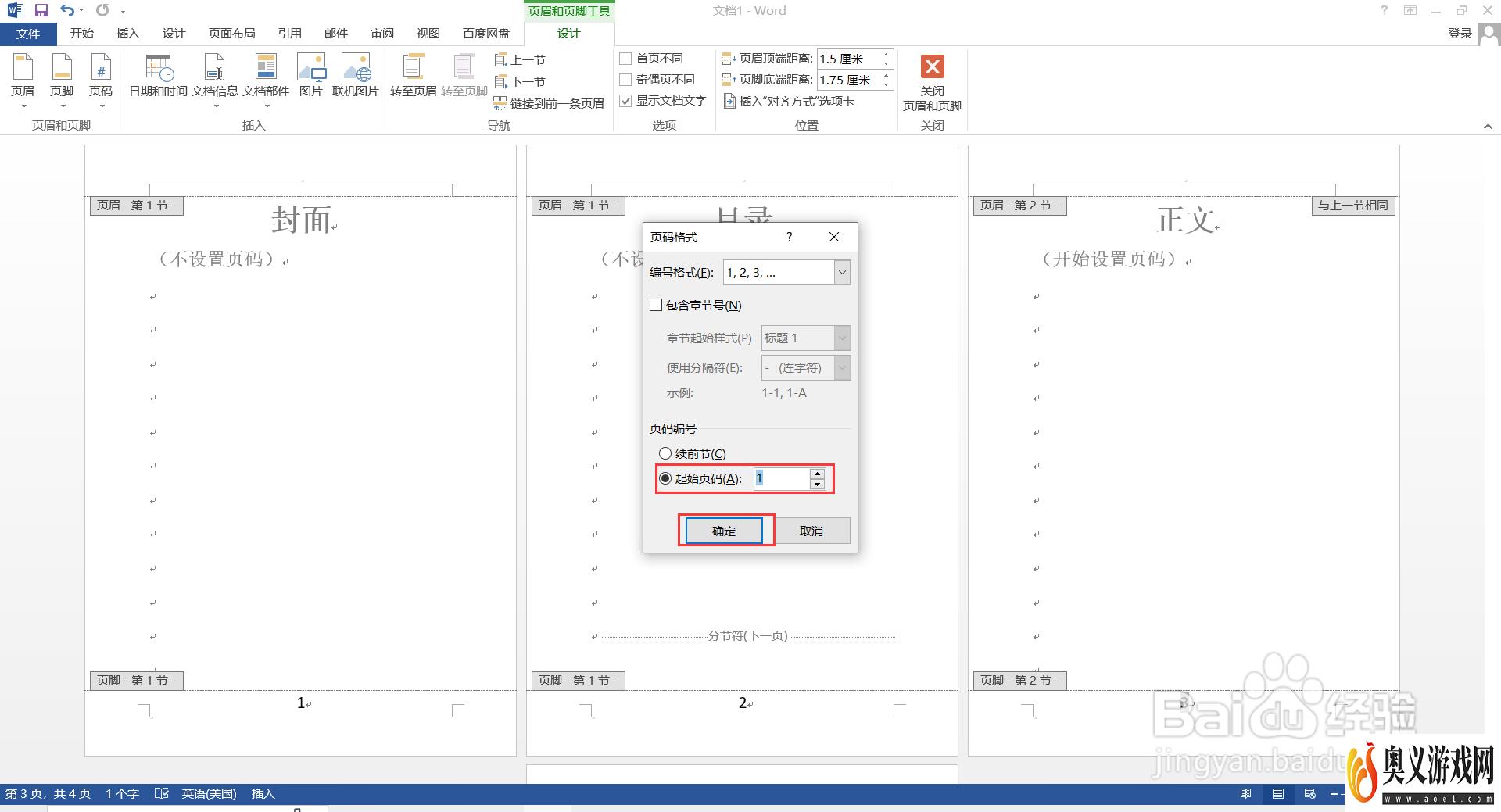
Task: Switch to the 插入 insert tab
Action: [x=127, y=34]
